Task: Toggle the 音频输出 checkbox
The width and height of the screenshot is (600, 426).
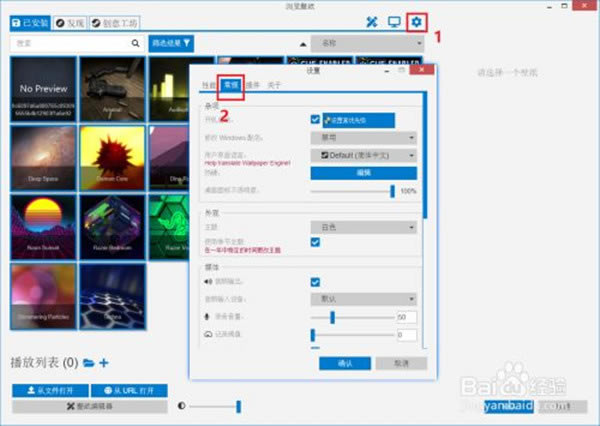Action: [x=316, y=282]
